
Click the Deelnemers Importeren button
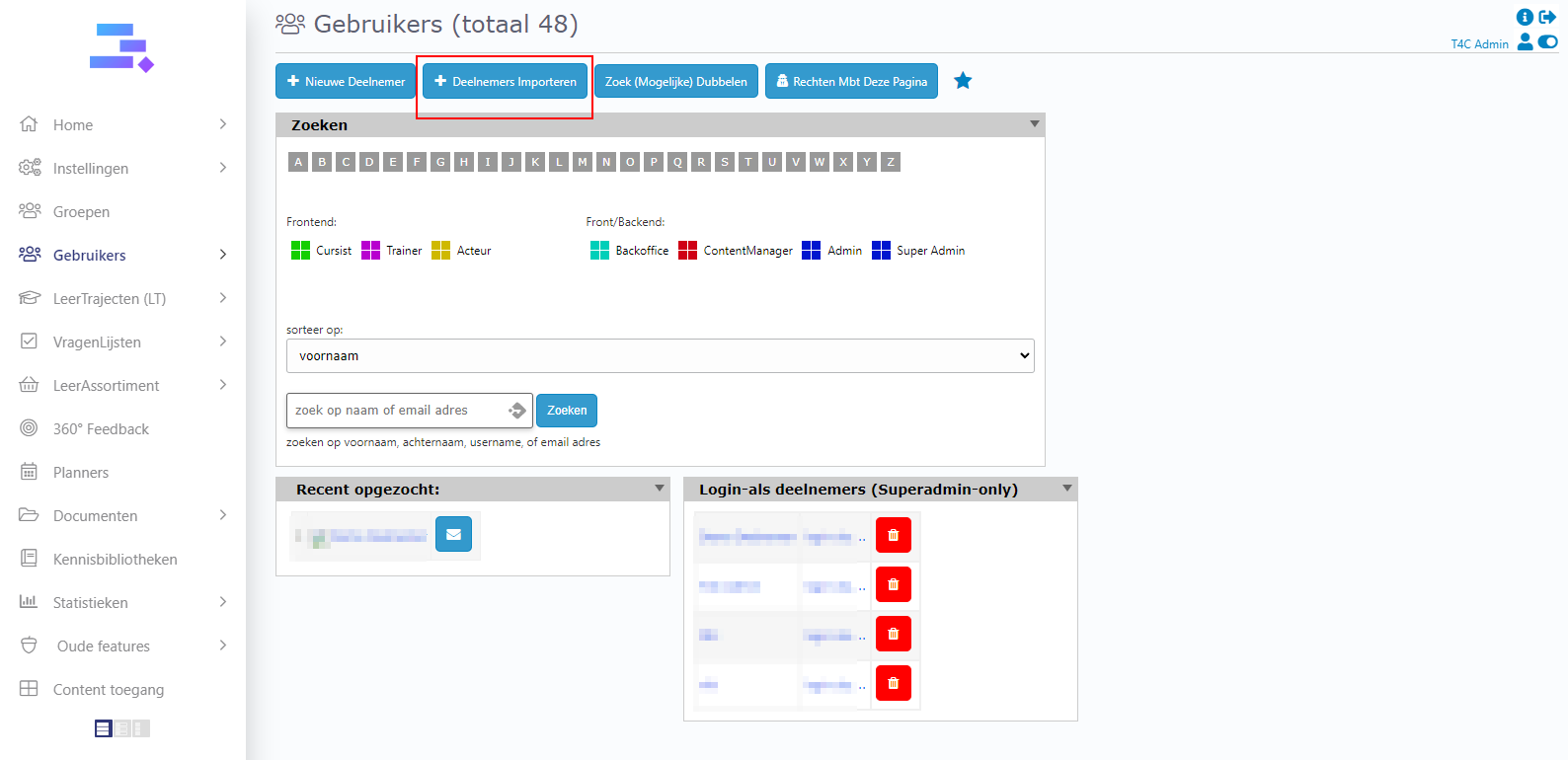pyautogui.click(x=505, y=81)
